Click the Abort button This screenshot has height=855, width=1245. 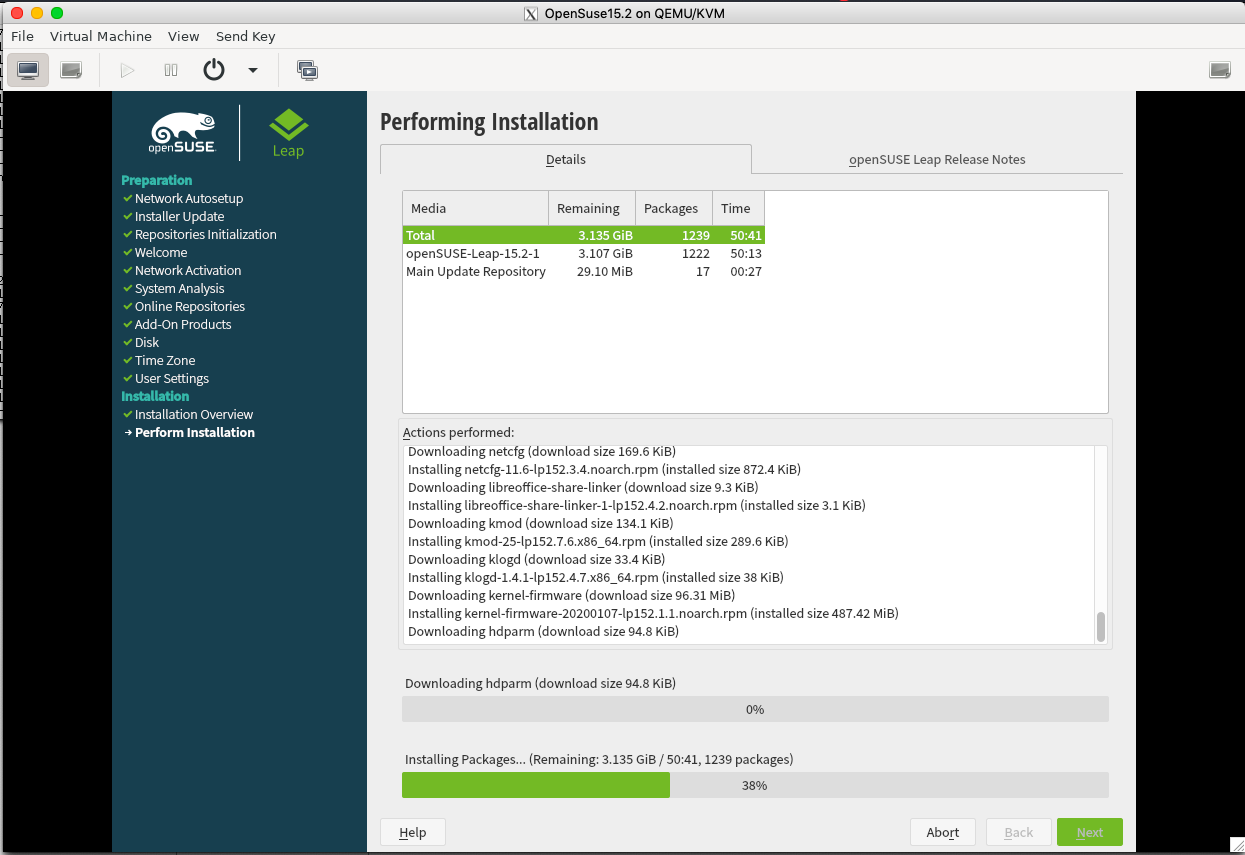pos(943,832)
